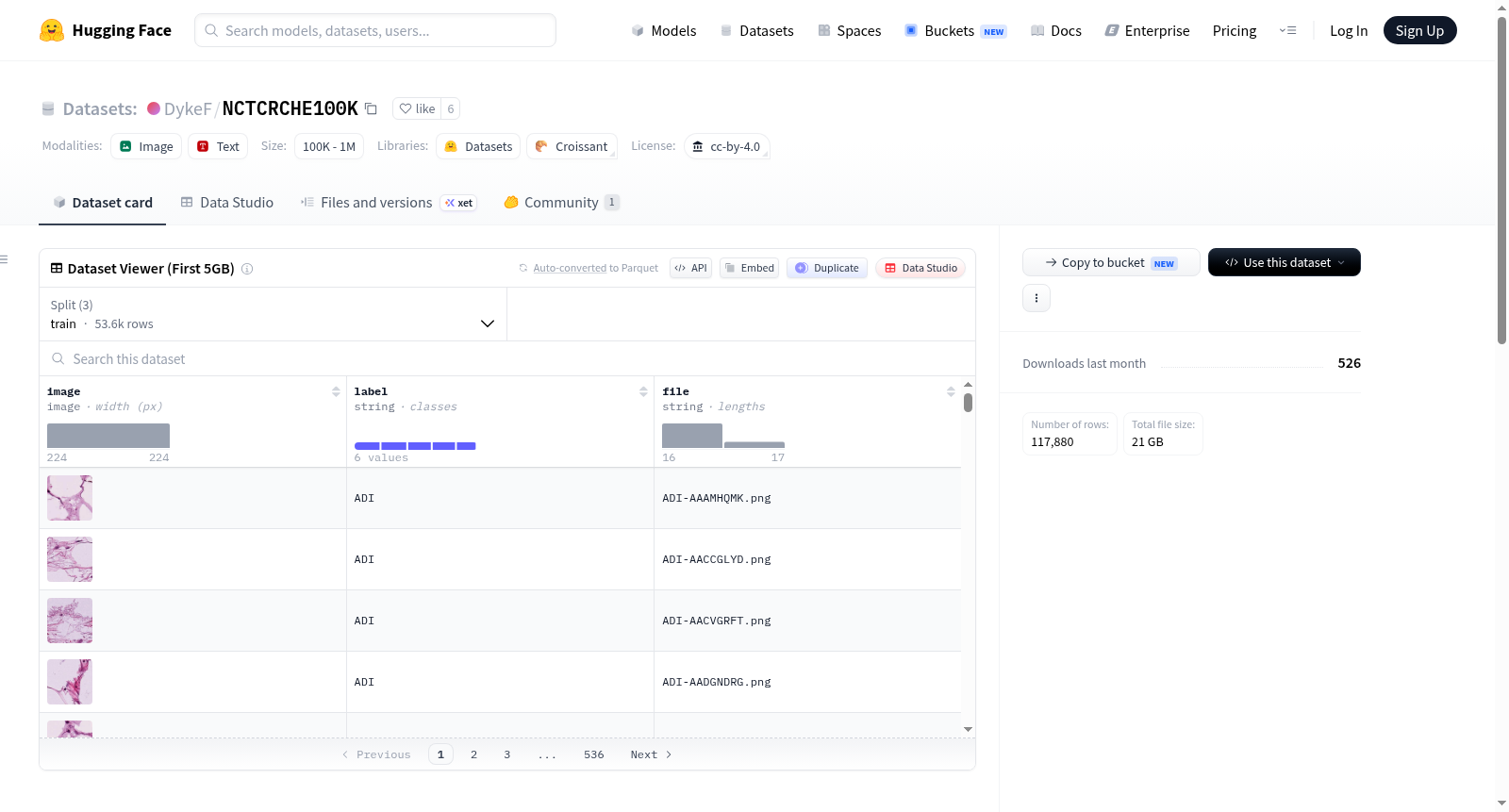This screenshot has height=812, width=1509.
Task: Open the left sidebar hamburger icon
Action: [4, 259]
